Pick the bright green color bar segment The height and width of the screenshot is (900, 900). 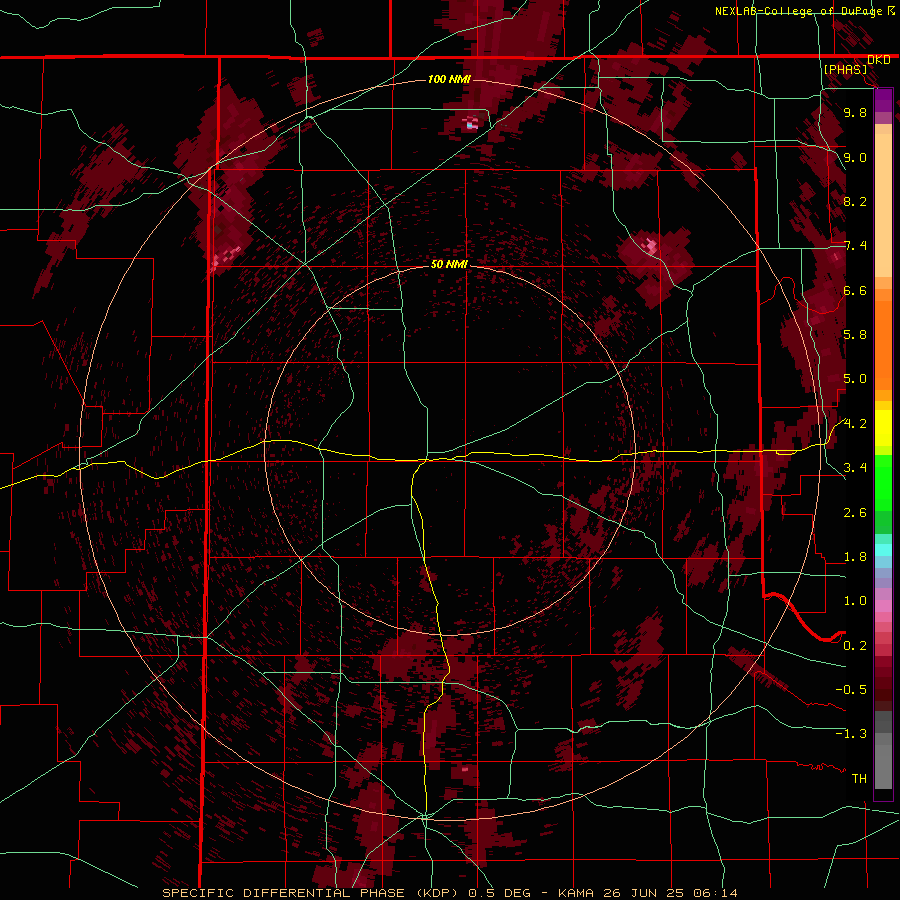(x=883, y=484)
